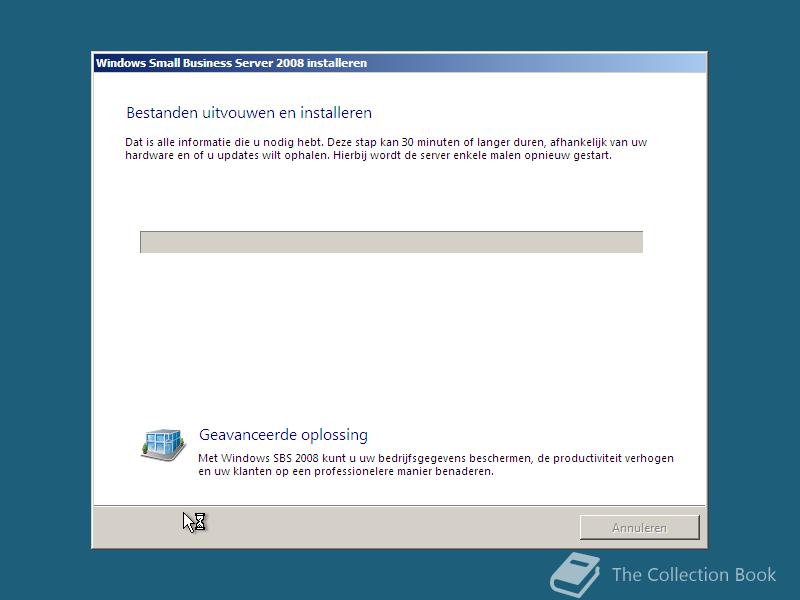Click the office building icon
The height and width of the screenshot is (600, 800).
click(x=163, y=445)
